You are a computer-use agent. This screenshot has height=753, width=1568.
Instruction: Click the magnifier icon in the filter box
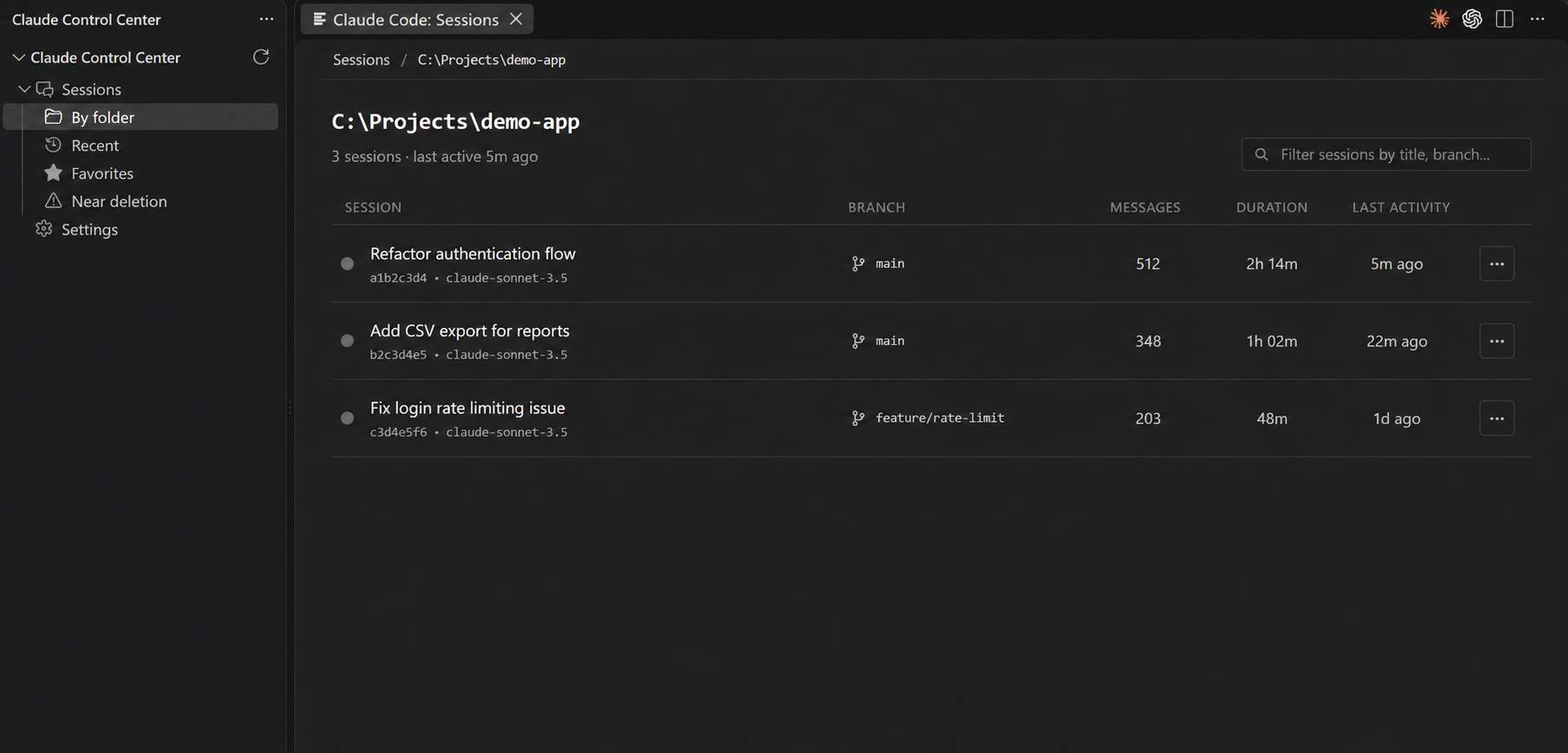1262,154
